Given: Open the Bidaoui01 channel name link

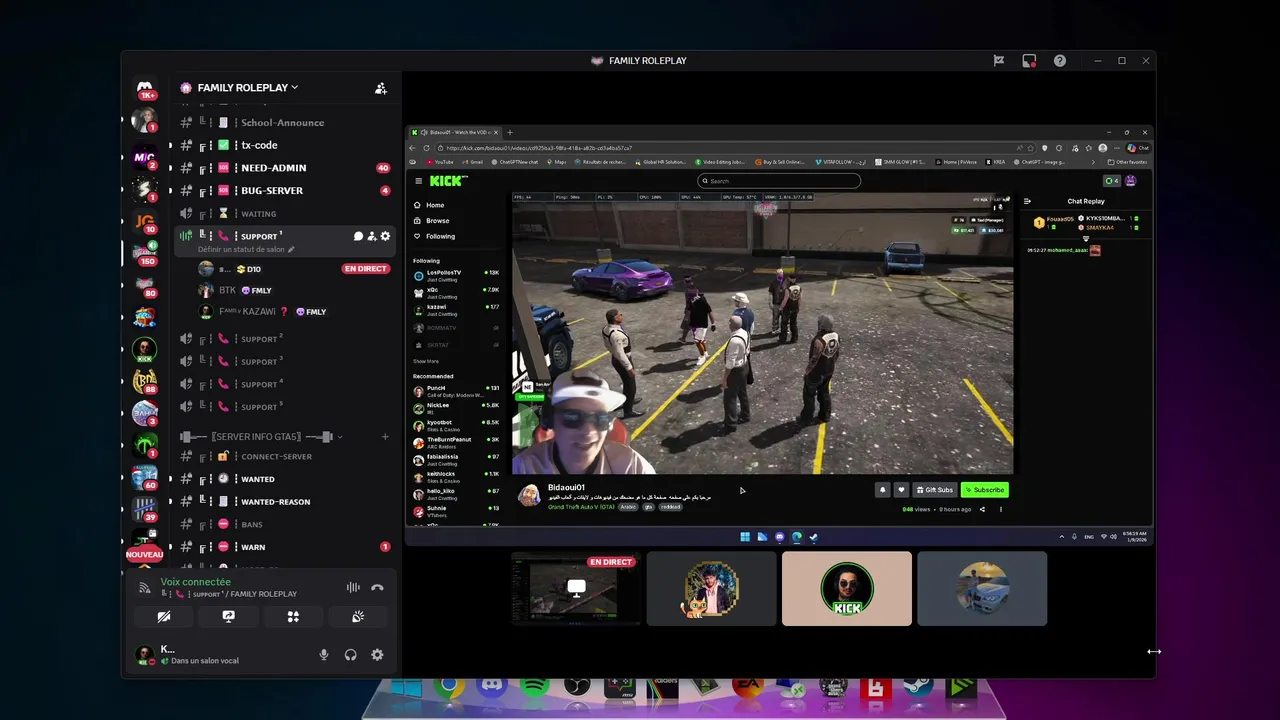Looking at the screenshot, I should (566, 488).
